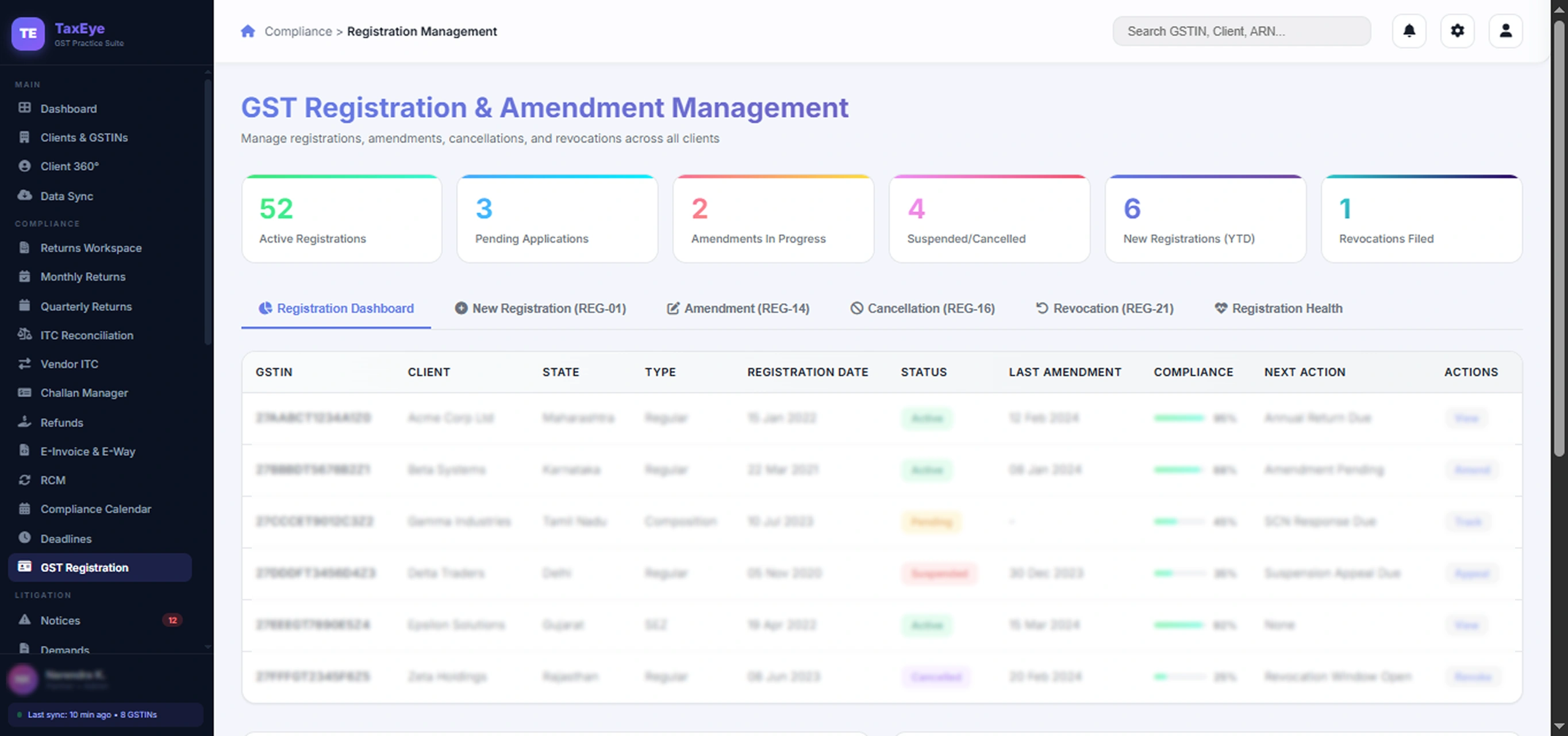Screen dimensions: 1568x736
Task: Select the Registration Health tab
Action: [x=1278, y=309]
